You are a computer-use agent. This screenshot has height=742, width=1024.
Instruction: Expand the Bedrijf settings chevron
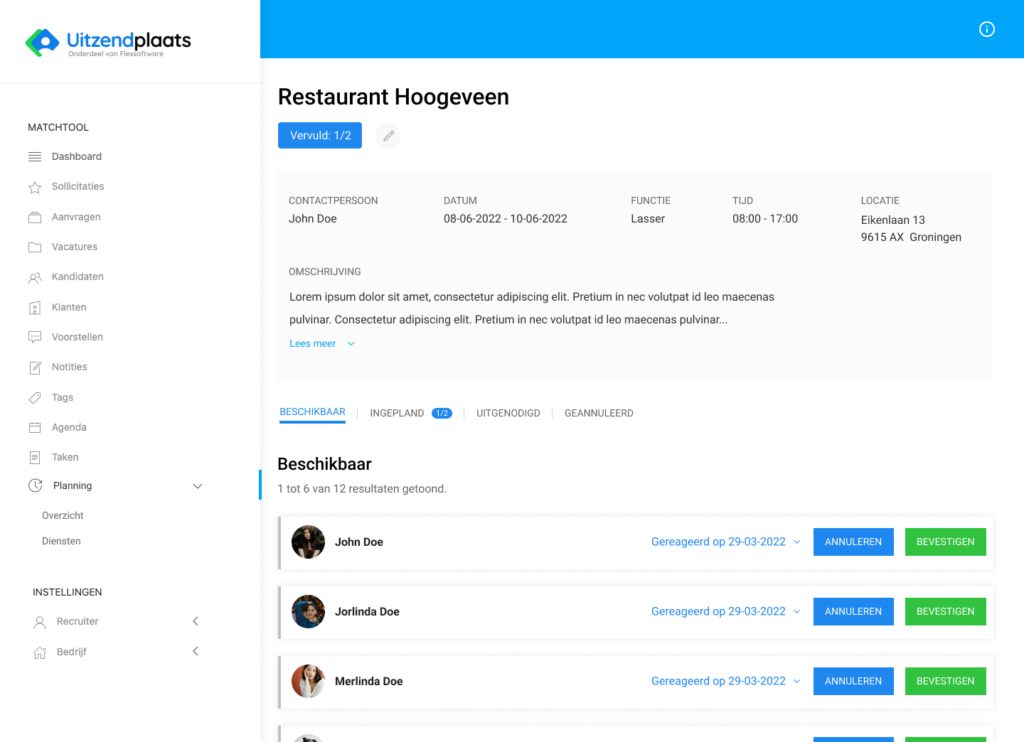click(x=196, y=651)
